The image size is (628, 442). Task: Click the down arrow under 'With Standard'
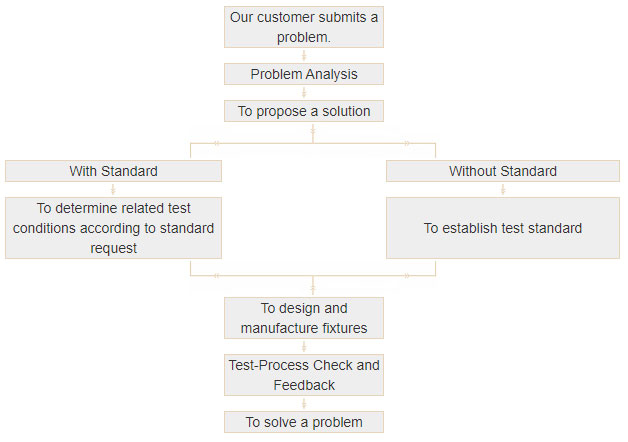click(x=113, y=189)
